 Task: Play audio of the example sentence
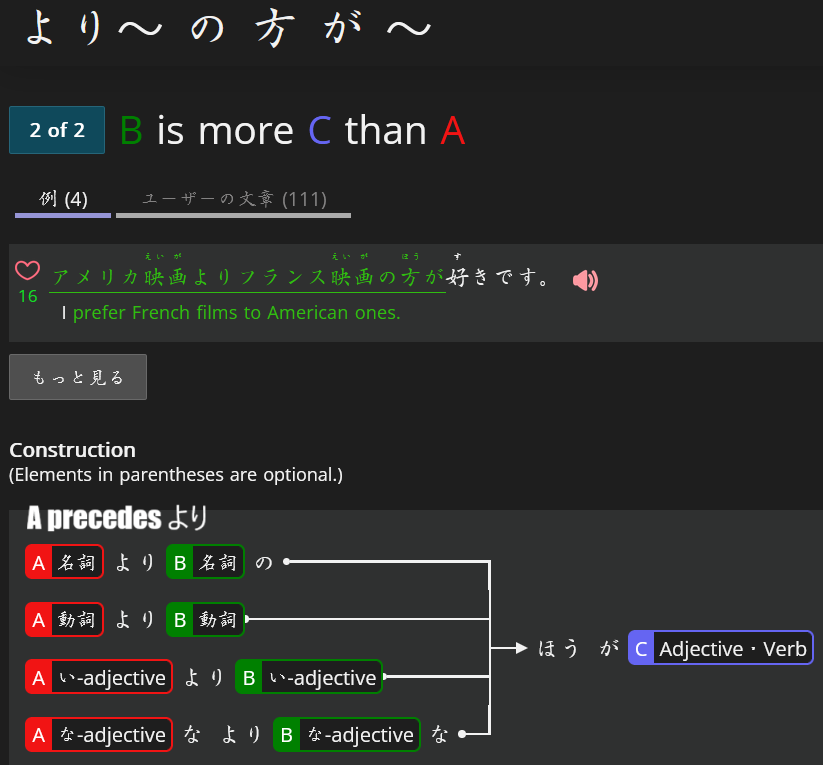tap(585, 280)
